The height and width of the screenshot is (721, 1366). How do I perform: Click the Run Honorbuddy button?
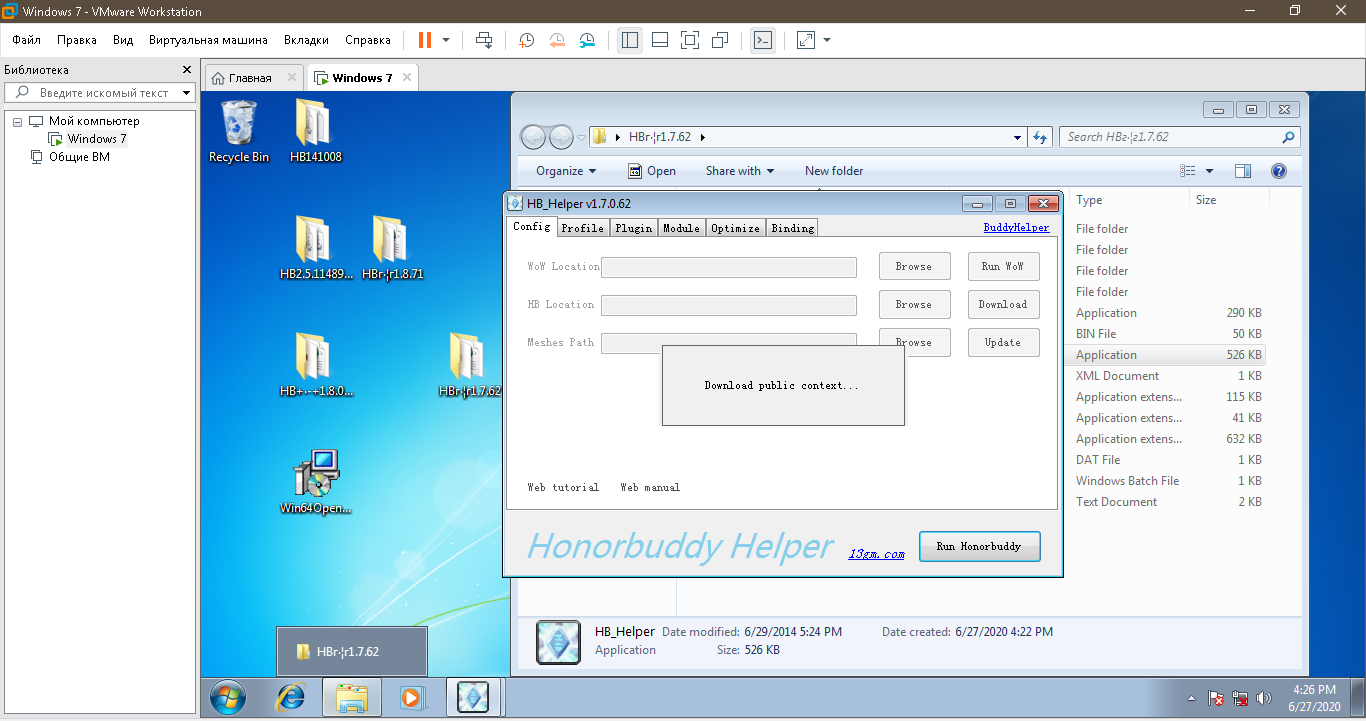pos(979,547)
